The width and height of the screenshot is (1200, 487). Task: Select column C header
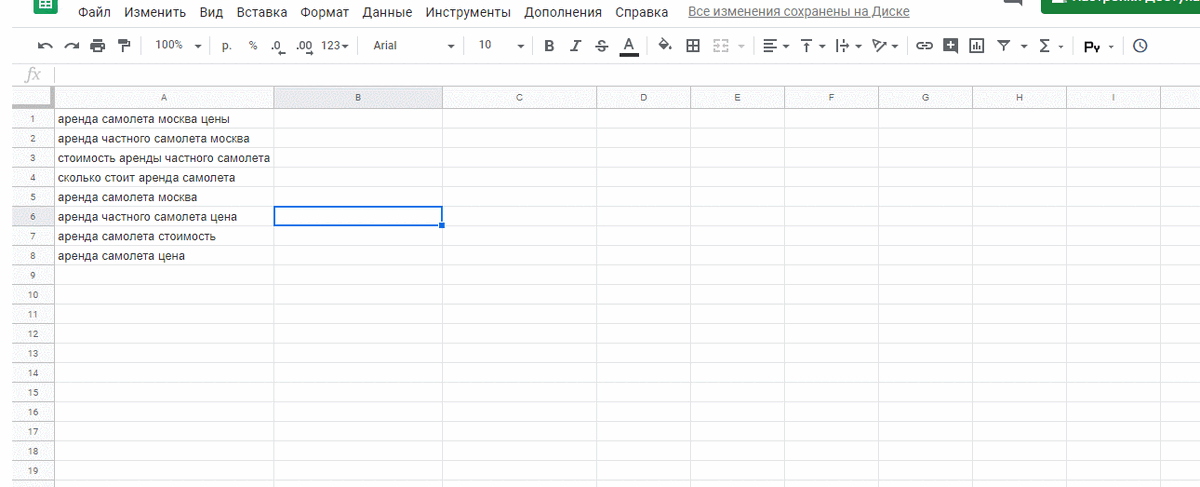[519, 97]
